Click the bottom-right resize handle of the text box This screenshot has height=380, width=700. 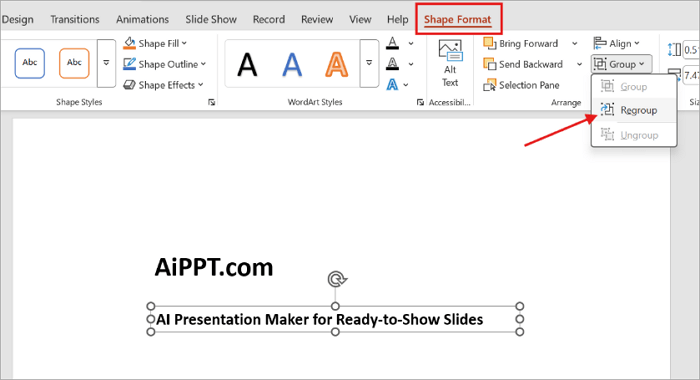tap(520, 332)
